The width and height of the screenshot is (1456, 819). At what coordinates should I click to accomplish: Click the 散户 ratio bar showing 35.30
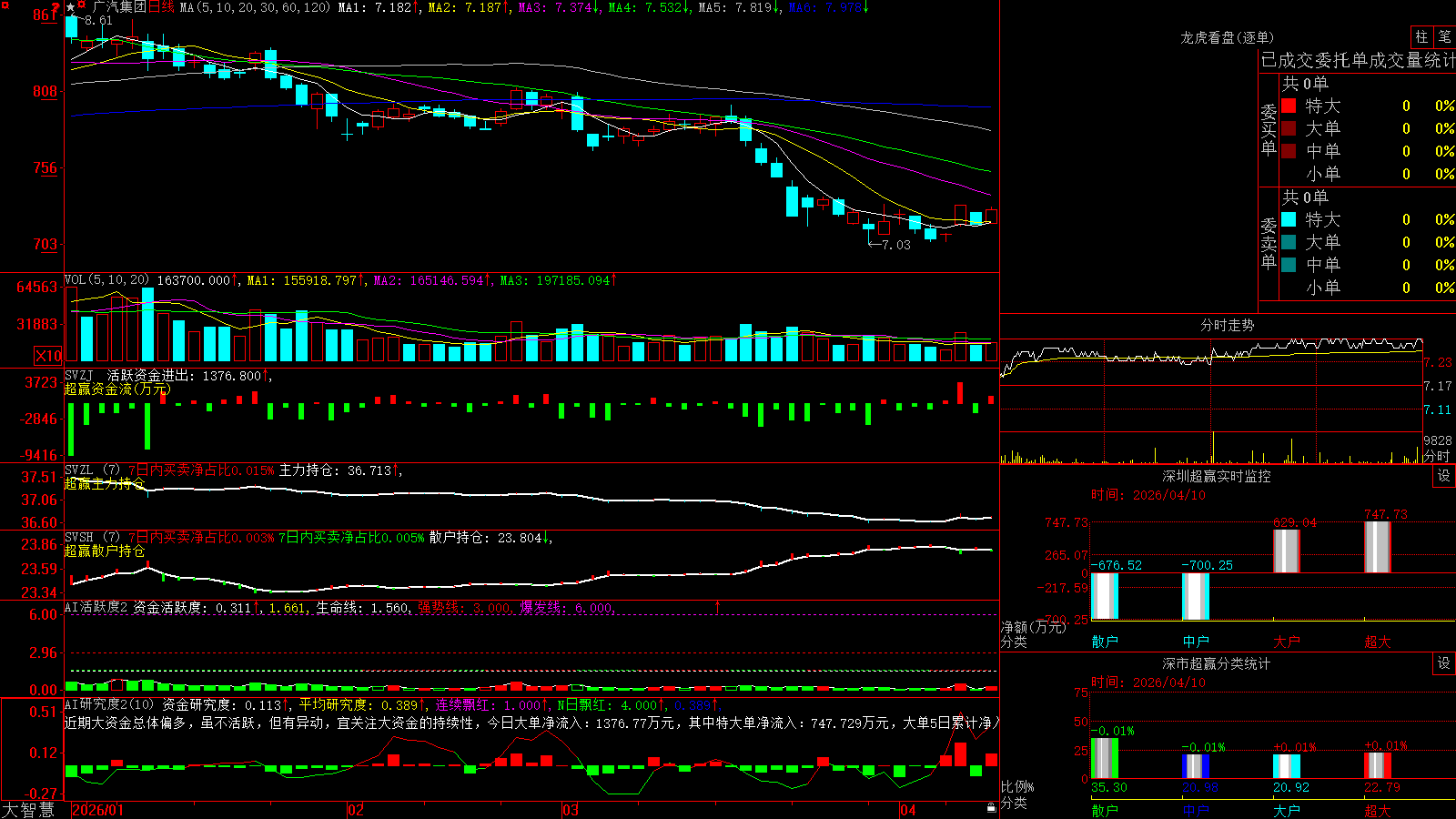(1105, 758)
